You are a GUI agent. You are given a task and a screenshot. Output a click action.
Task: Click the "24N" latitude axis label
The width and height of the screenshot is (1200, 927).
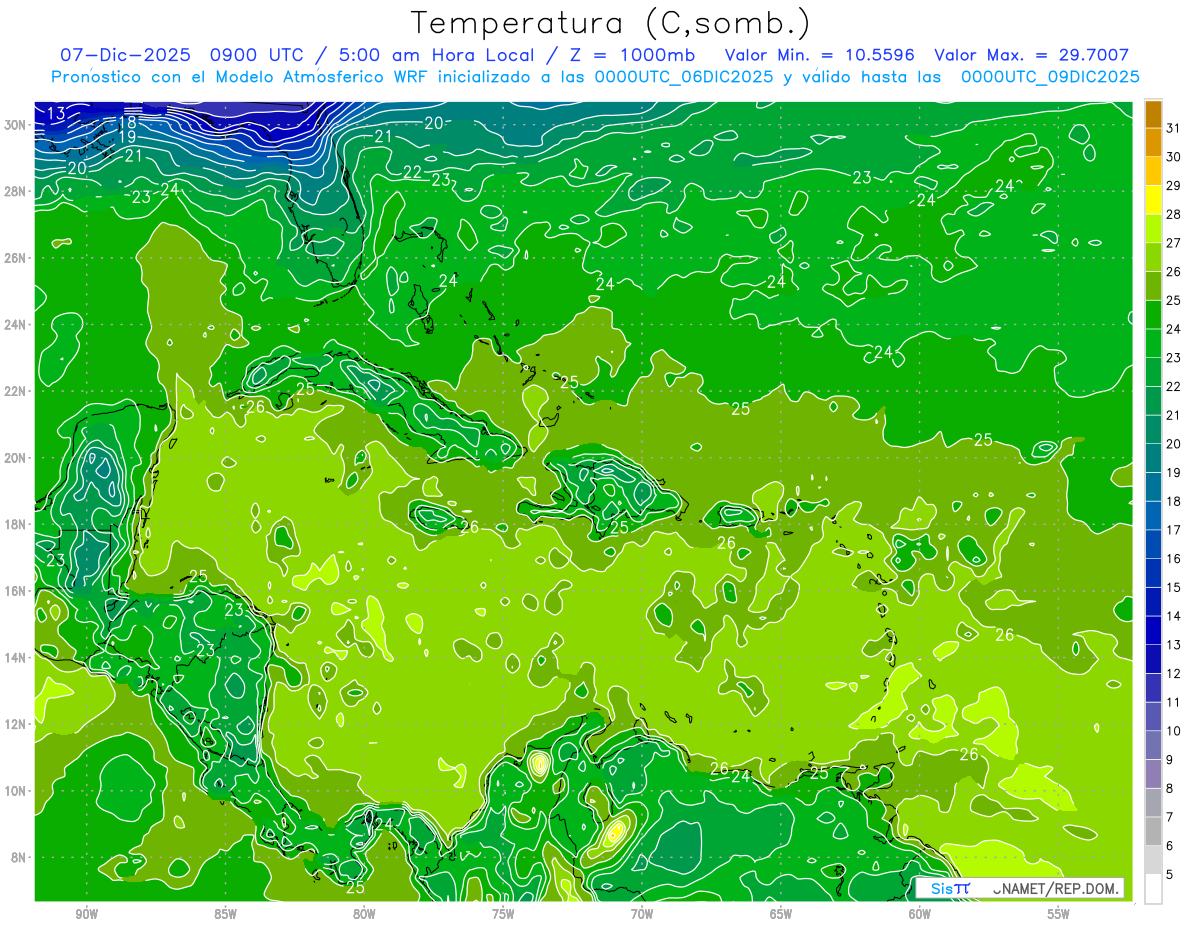tap(15, 325)
